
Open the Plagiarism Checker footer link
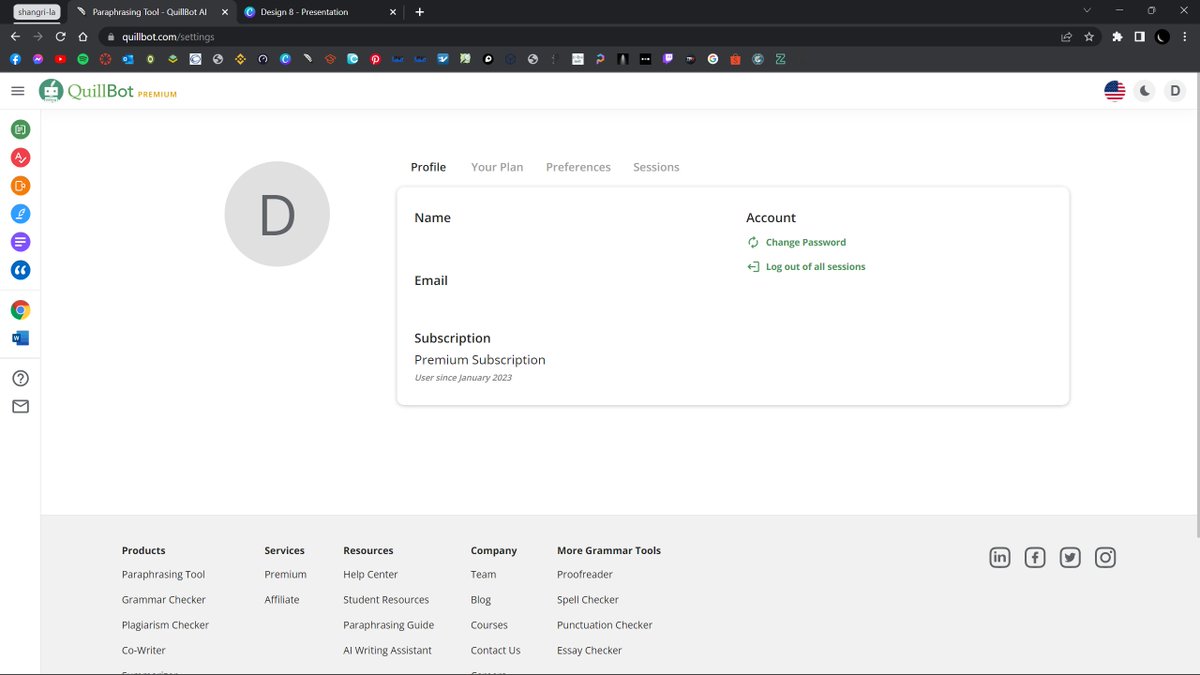tap(165, 625)
